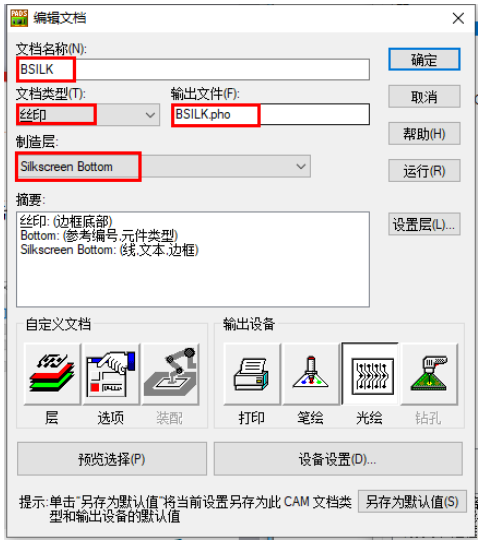Select the 打印 (Print) output device
Viewport: 484px width, 546px height.
tap(252, 374)
